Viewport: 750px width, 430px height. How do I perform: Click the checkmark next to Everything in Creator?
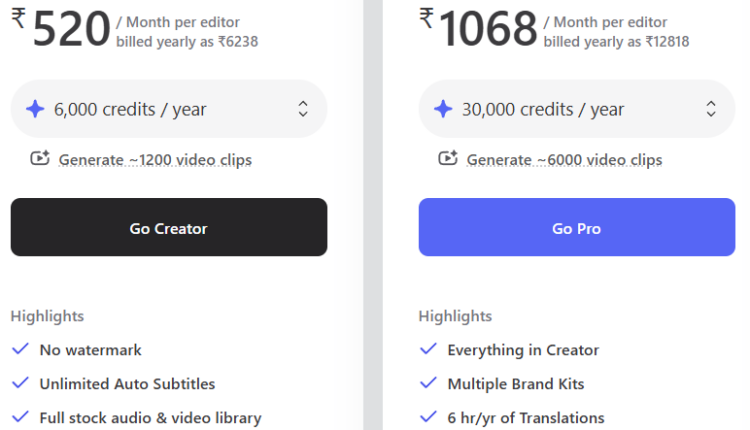[428, 349]
